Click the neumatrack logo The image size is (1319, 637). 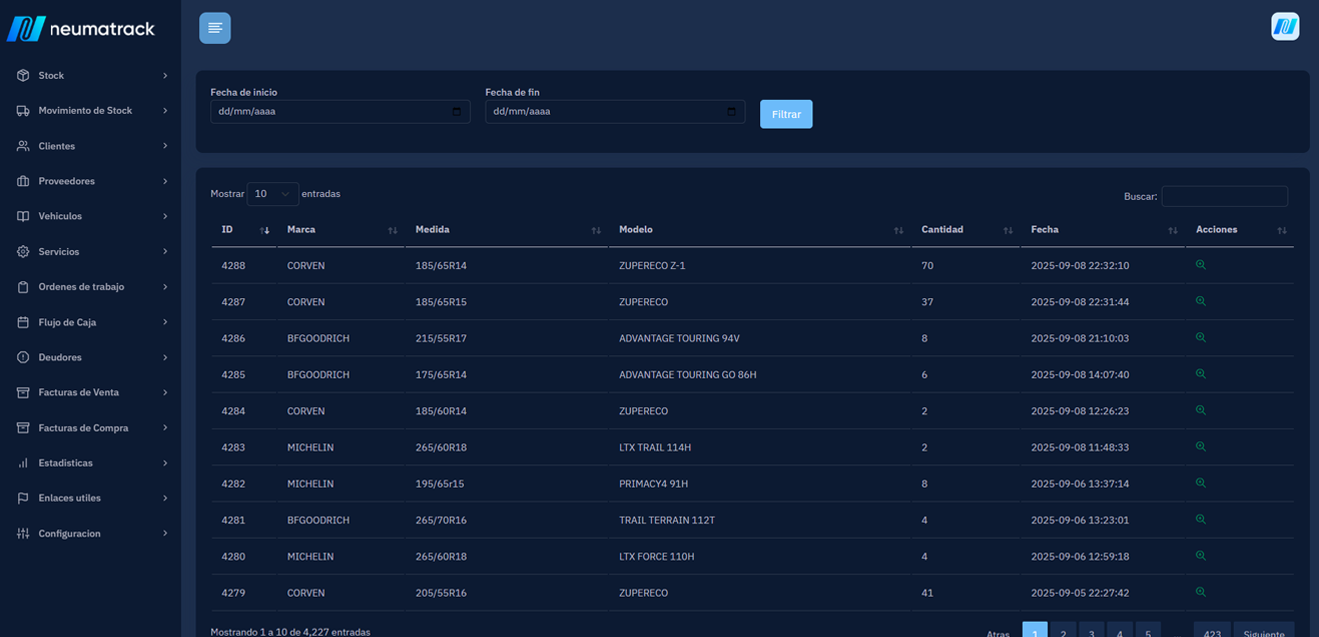[x=81, y=29]
